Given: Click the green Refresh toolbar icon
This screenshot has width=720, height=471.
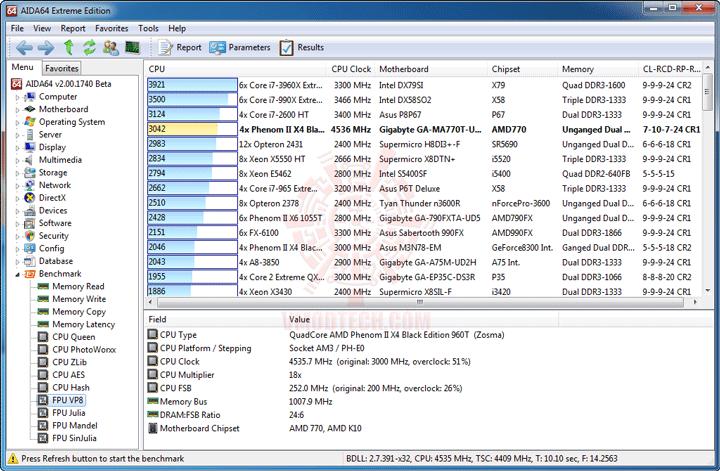Looking at the screenshot, I should 89,47.
